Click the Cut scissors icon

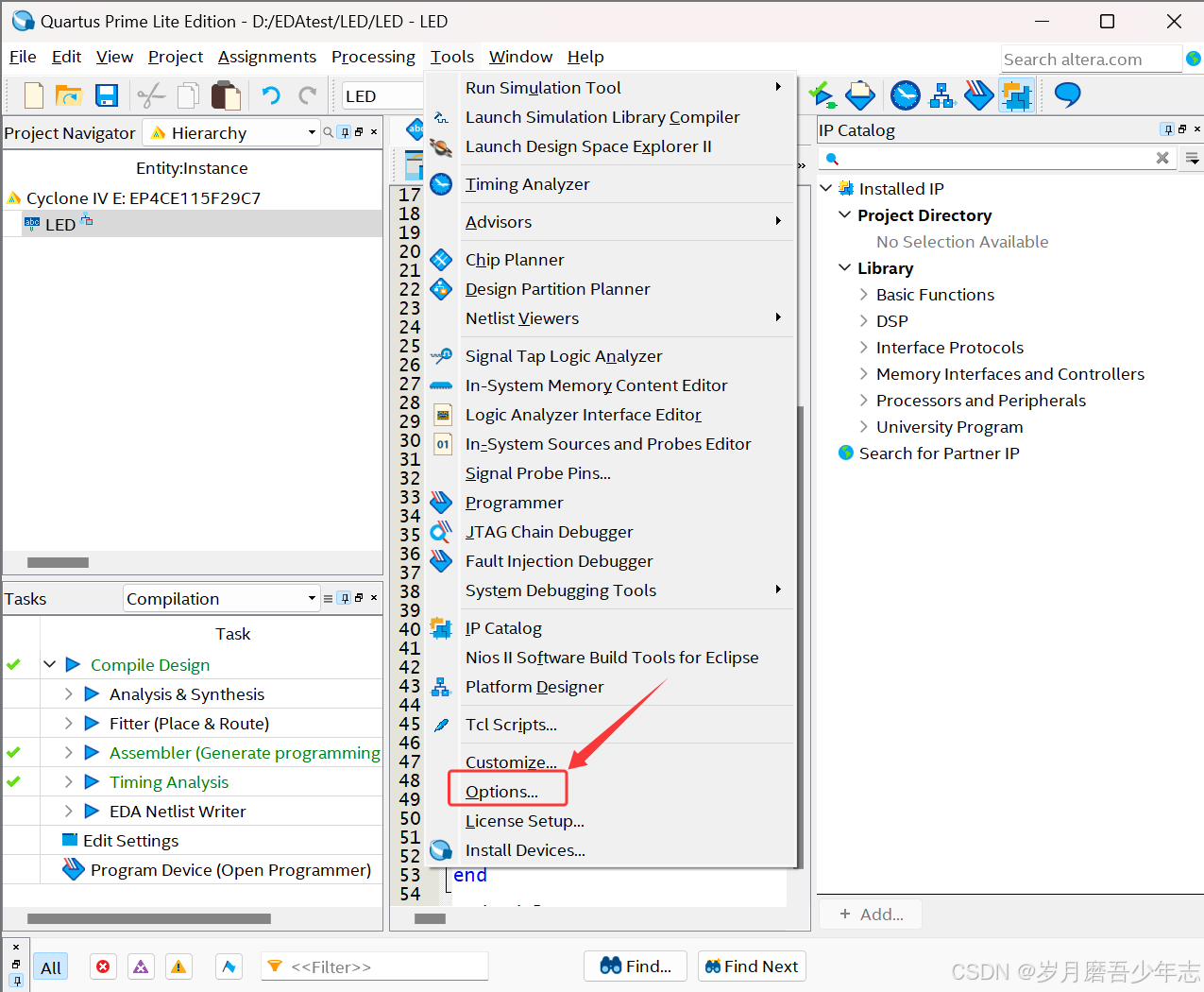point(151,95)
